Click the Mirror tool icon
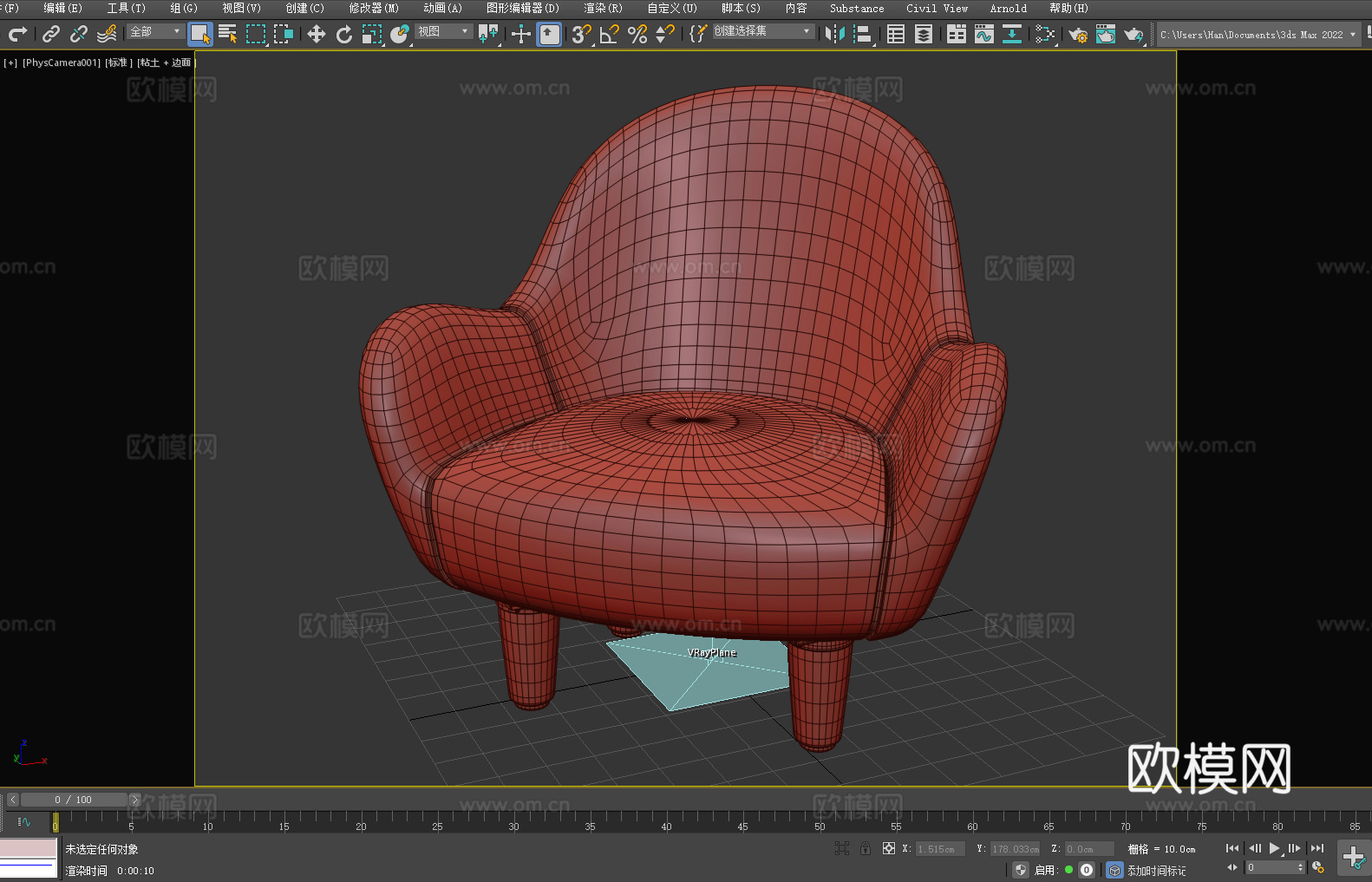Image resolution: width=1372 pixels, height=882 pixels. pyautogui.click(x=835, y=34)
